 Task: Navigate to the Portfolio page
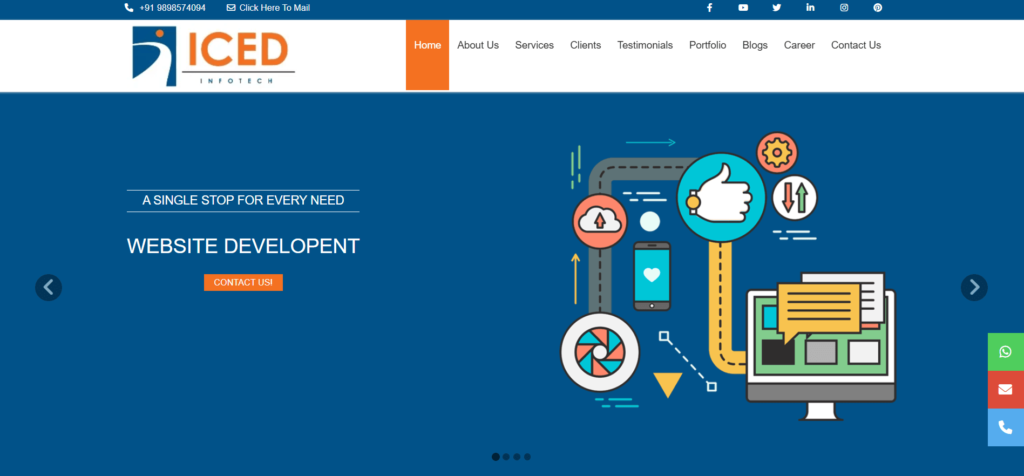coord(707,45)
